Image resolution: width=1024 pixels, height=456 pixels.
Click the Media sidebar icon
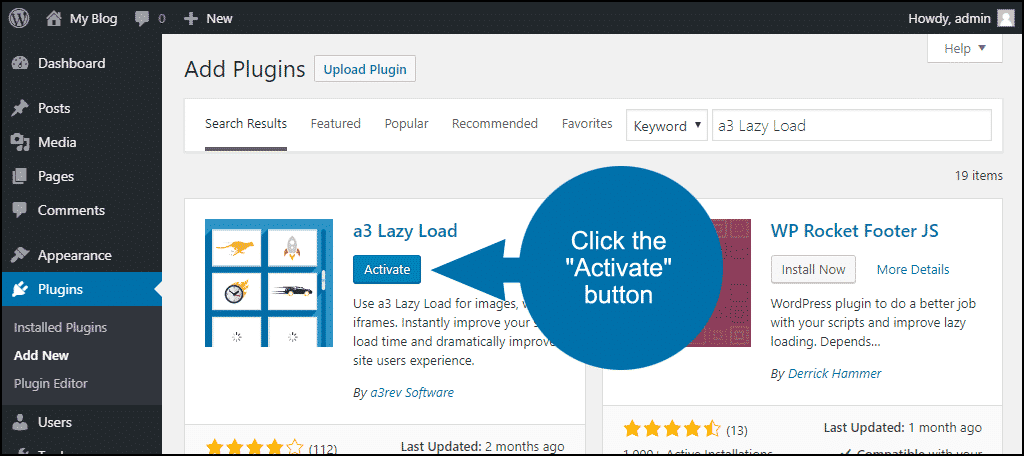coord(20,142)
